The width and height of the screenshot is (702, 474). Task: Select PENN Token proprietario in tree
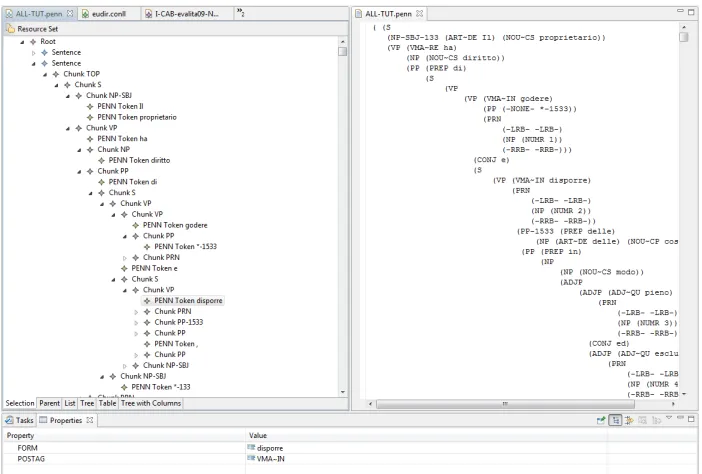click(137, 117)
